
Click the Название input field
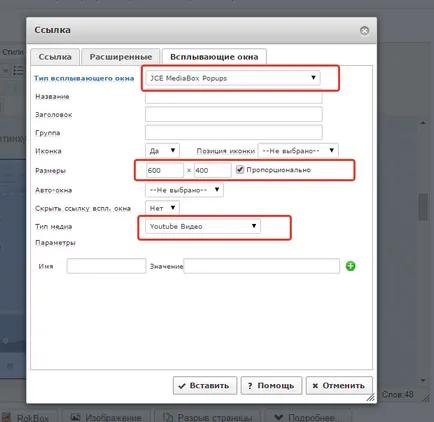(234, 97)
